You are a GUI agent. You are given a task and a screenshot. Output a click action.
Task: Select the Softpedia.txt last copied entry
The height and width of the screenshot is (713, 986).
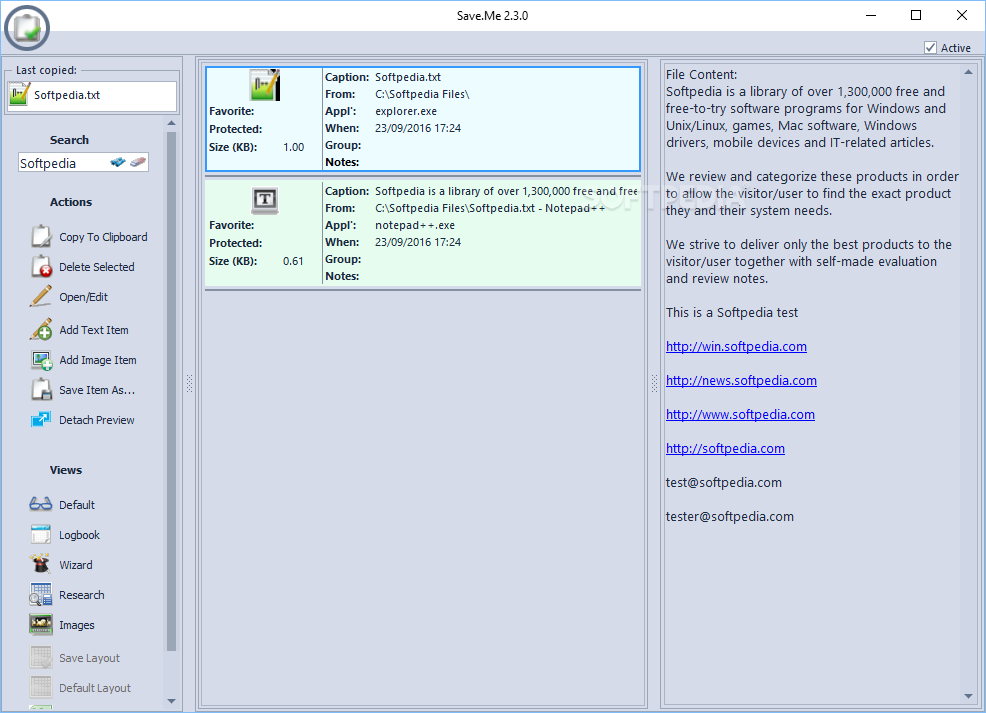click(92, 96)
